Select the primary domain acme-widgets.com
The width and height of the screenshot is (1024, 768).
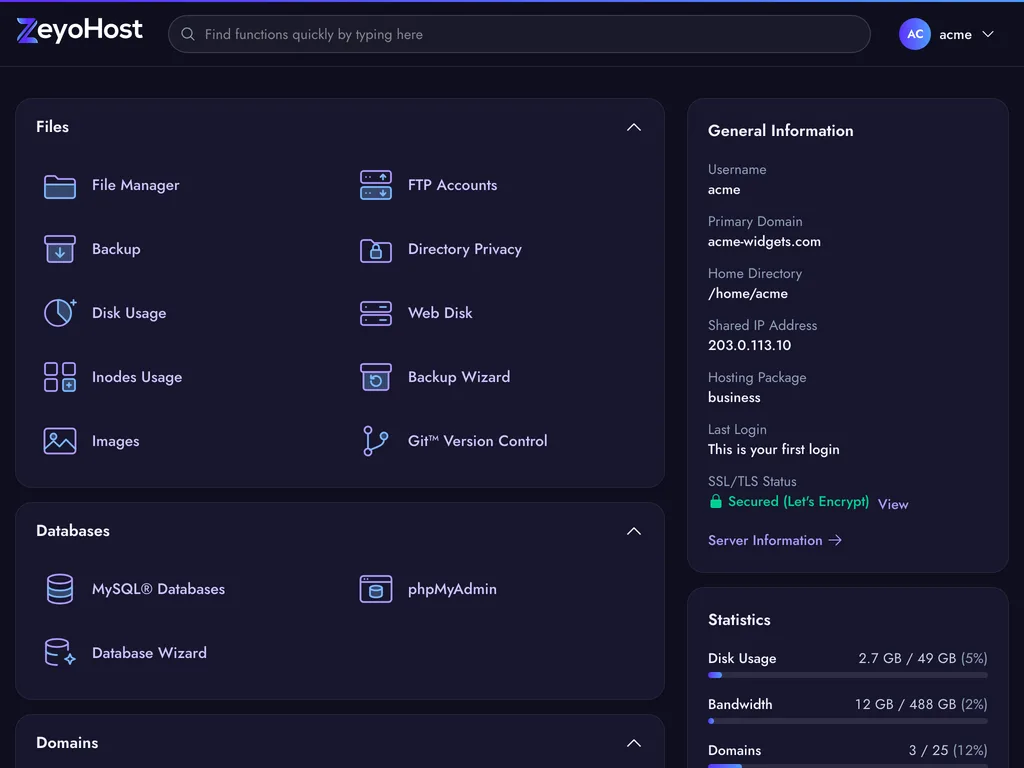pos(764,242)
